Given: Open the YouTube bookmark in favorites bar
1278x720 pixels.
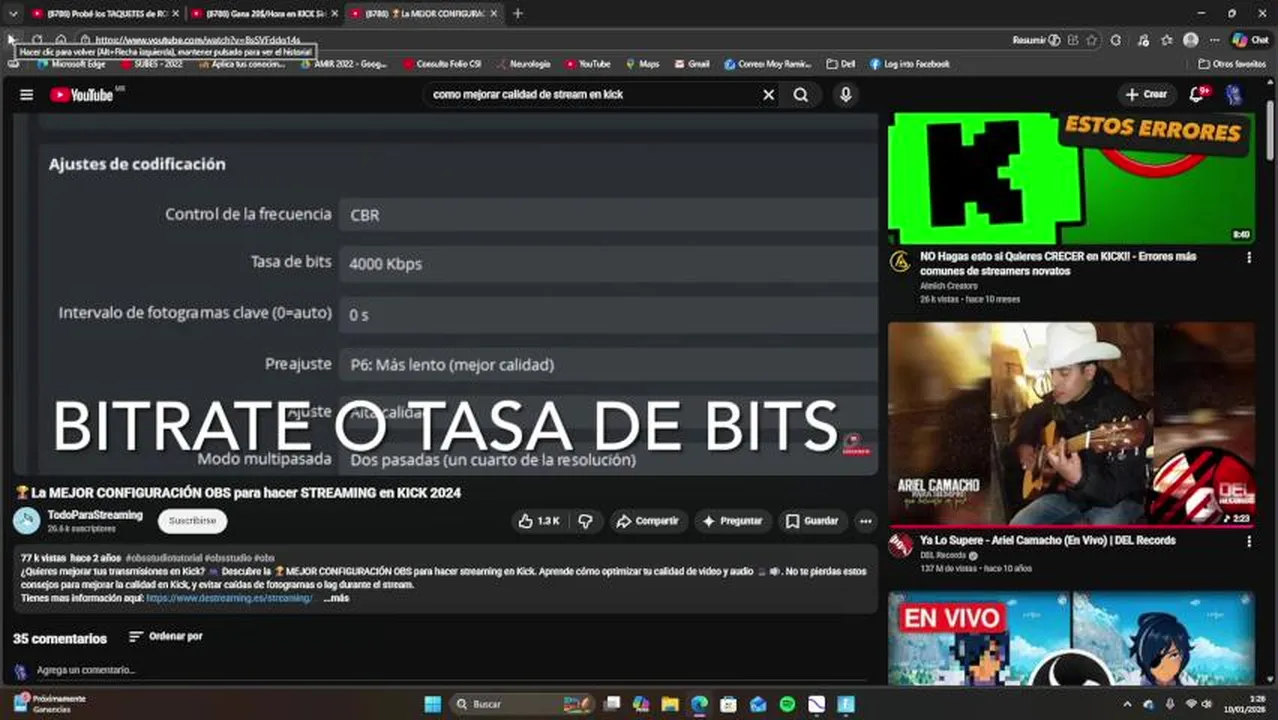Looking at the screenshot, I should 587,63.
